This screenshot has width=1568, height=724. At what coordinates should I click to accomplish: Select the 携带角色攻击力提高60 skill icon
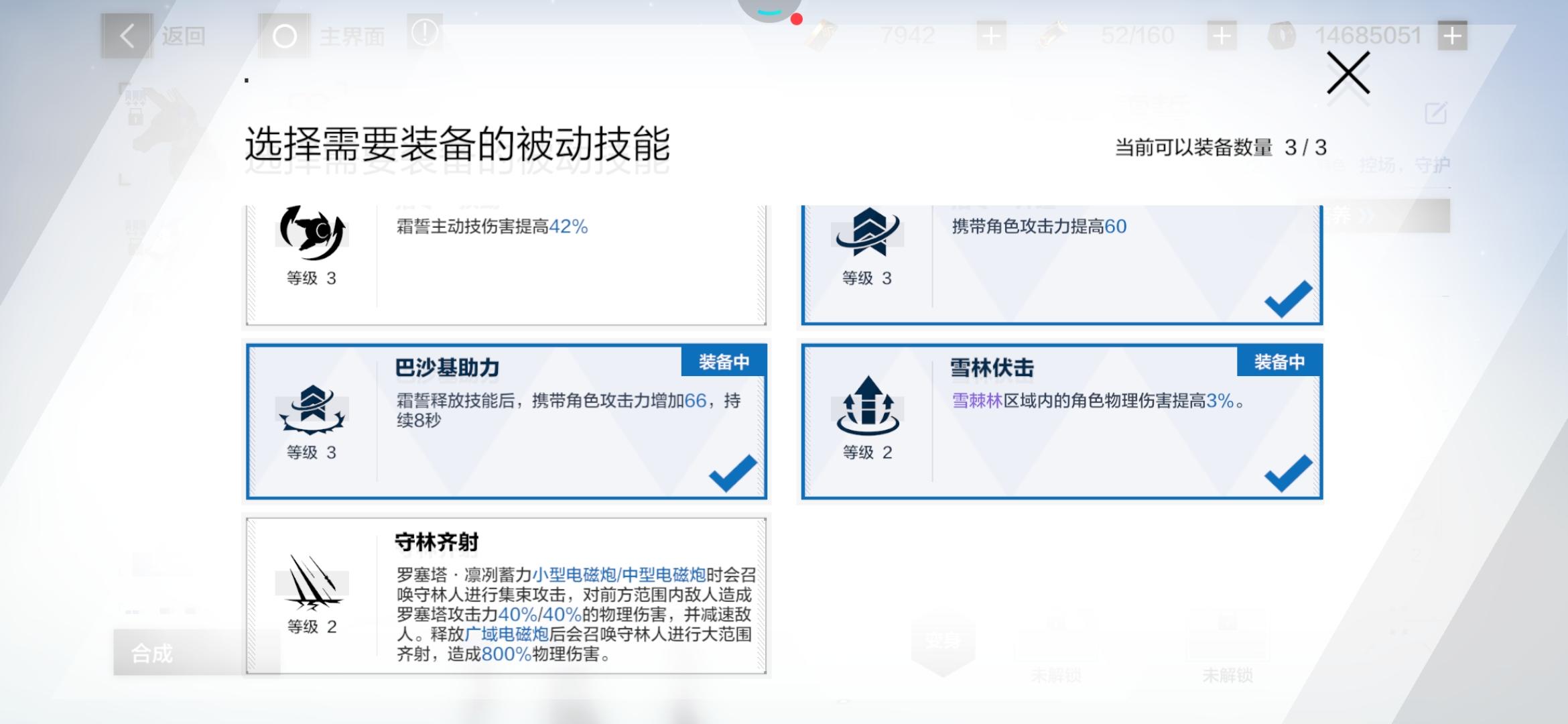coord(868,233)
